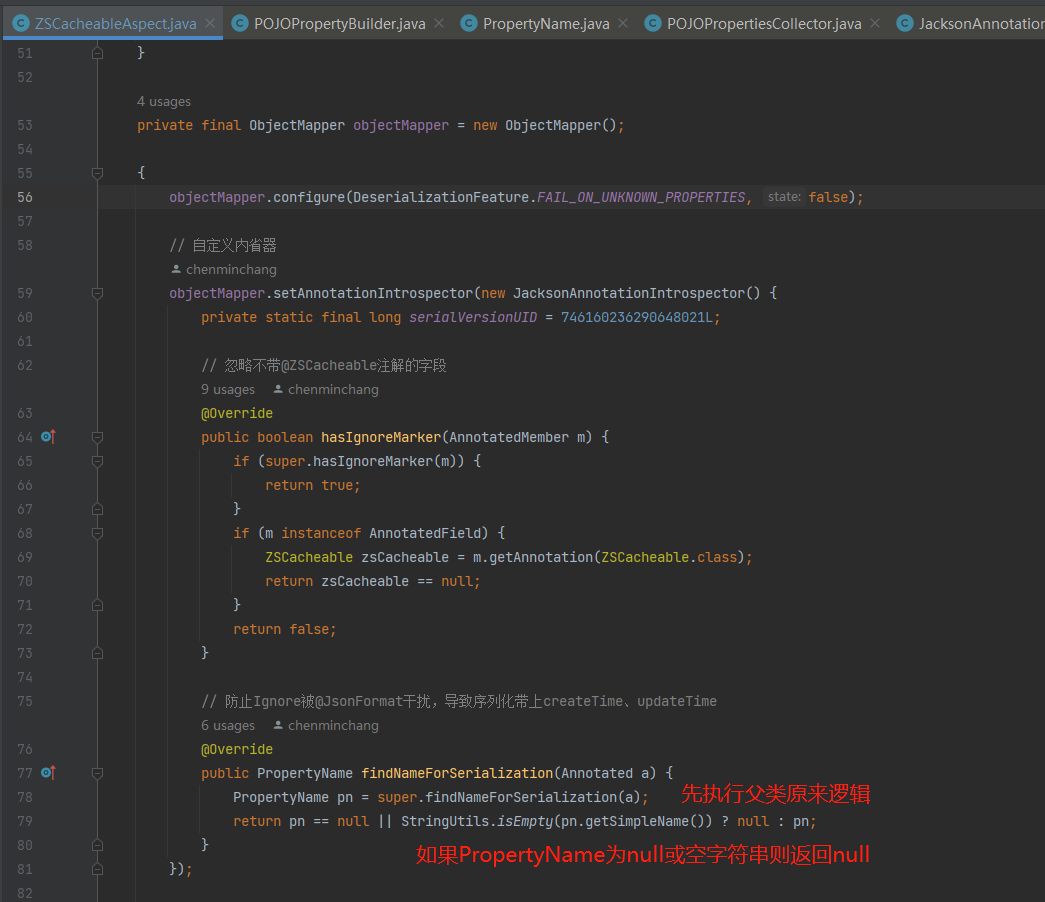Click the 4 usages hint above objectMapper

[x=164, y=101]
